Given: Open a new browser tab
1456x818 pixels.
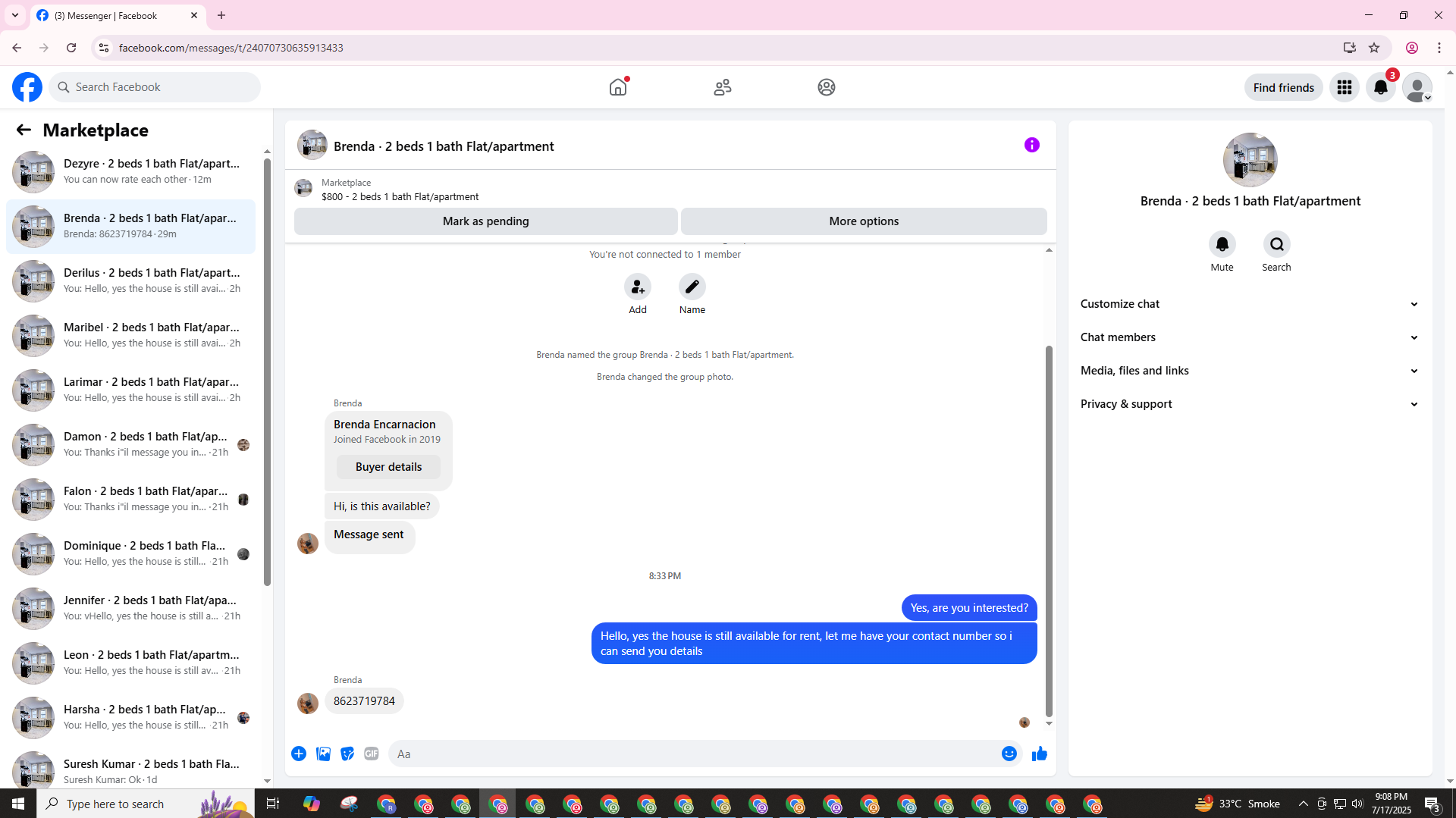Looking at the screenshot, I should click(221, 15).
